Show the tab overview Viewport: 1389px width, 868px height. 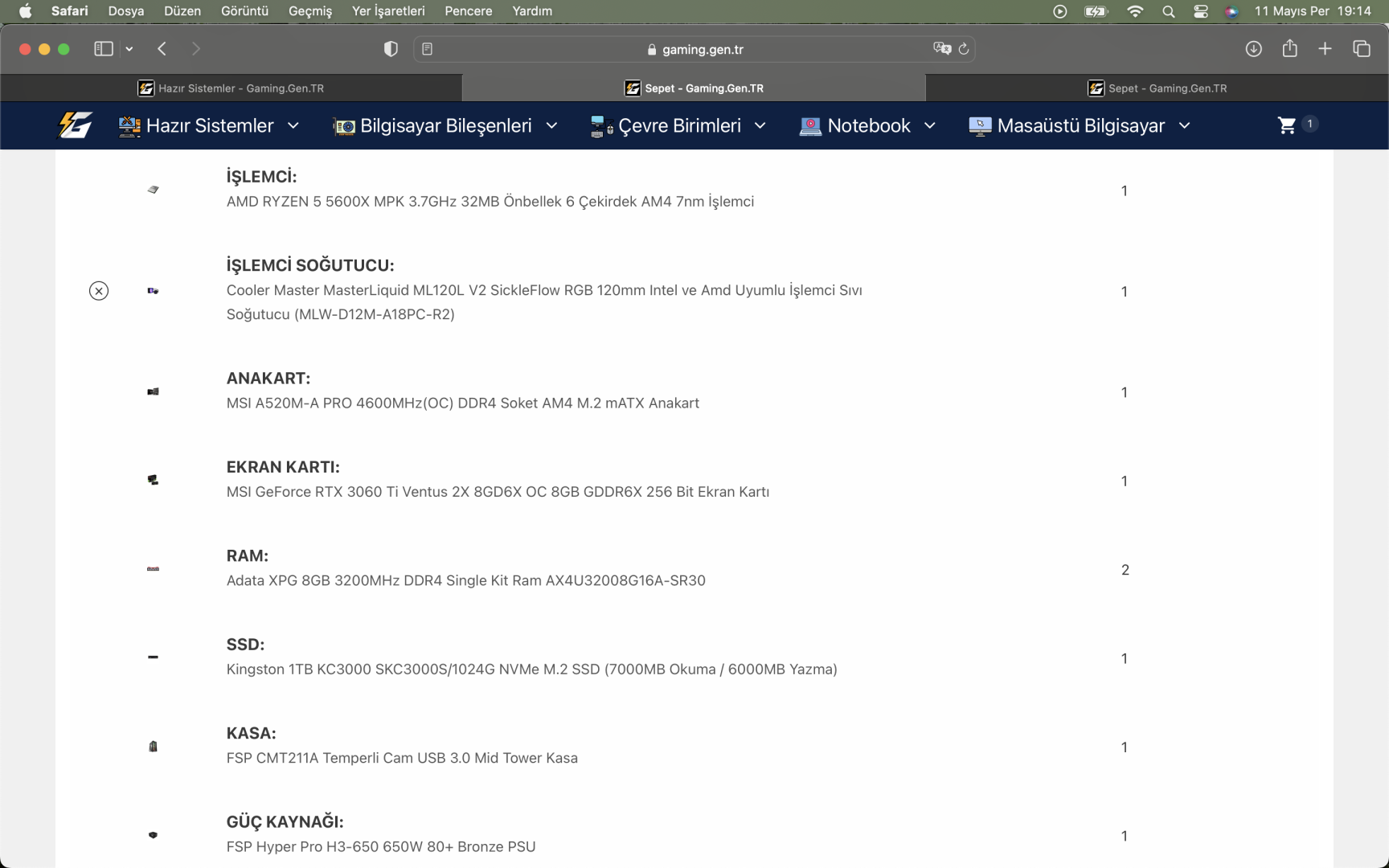[1362, 49]
